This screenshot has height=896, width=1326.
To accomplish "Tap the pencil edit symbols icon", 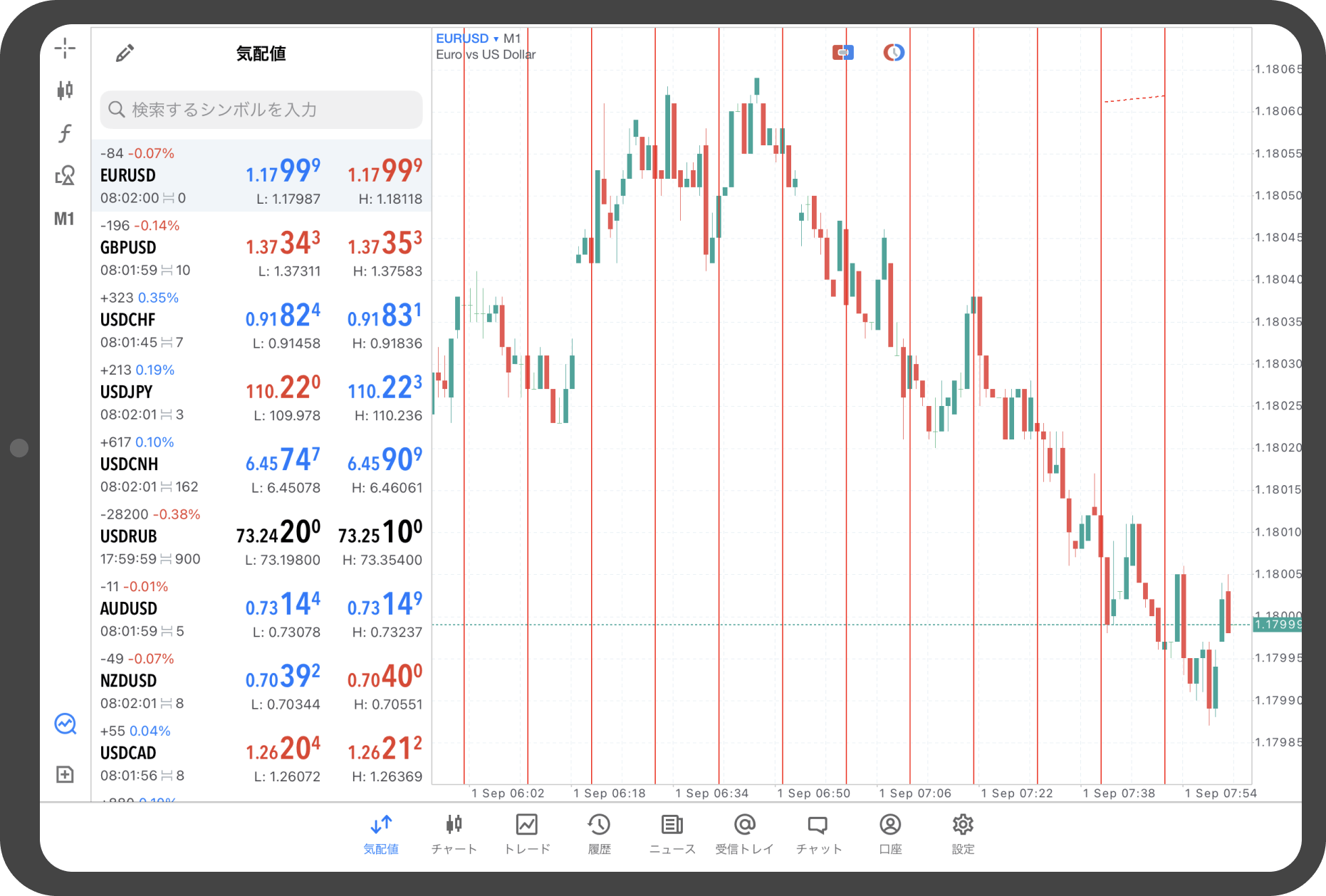I will click(x=125, y=53).
